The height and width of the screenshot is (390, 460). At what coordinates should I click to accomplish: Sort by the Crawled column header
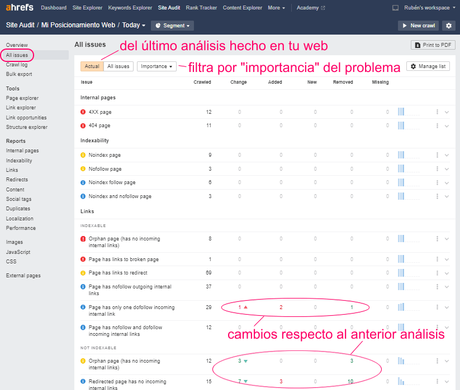pyautogui.click(x=202, y=82)
